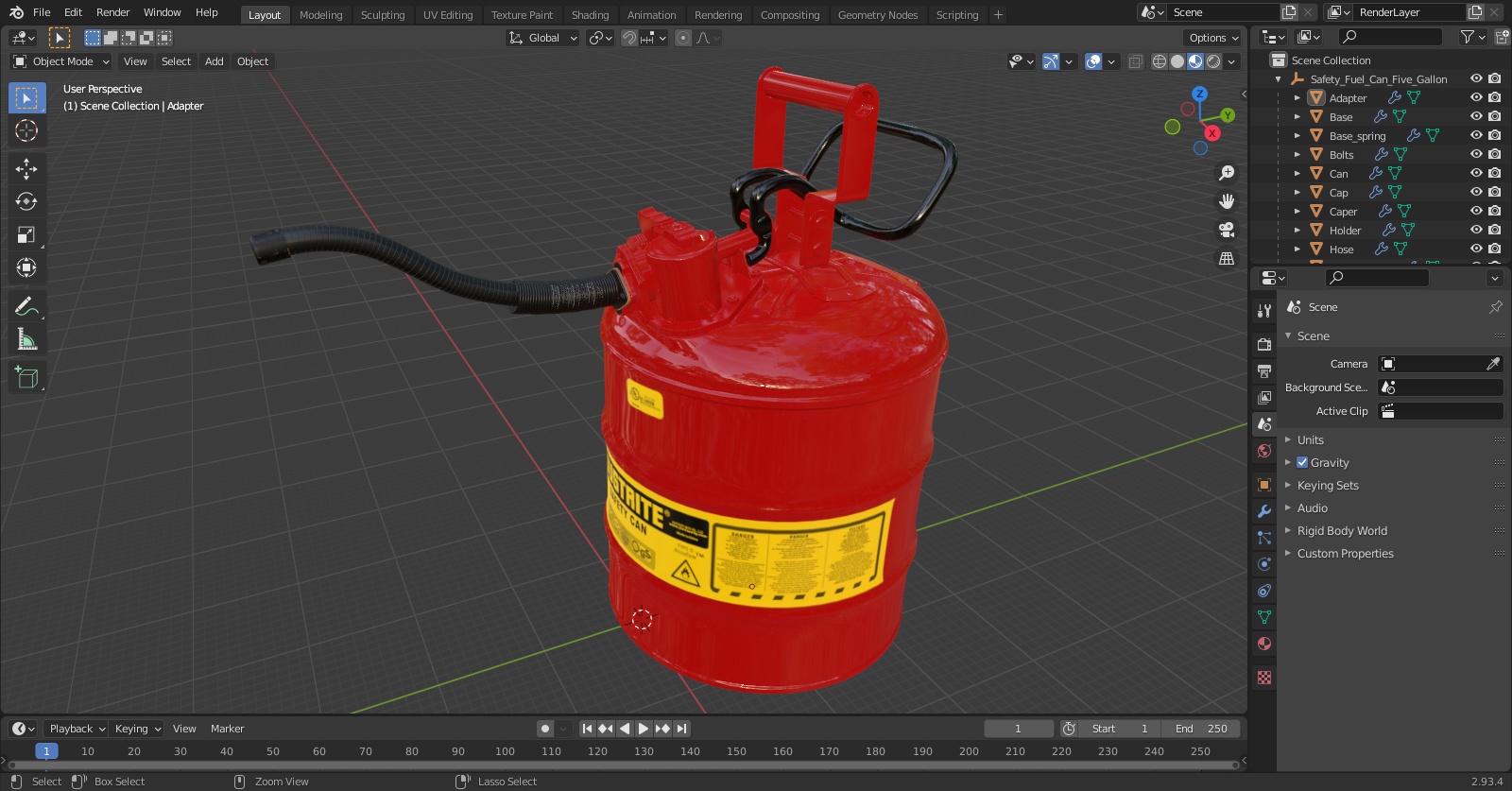Hide the Adapter object in viewport

coord(1476,97)
